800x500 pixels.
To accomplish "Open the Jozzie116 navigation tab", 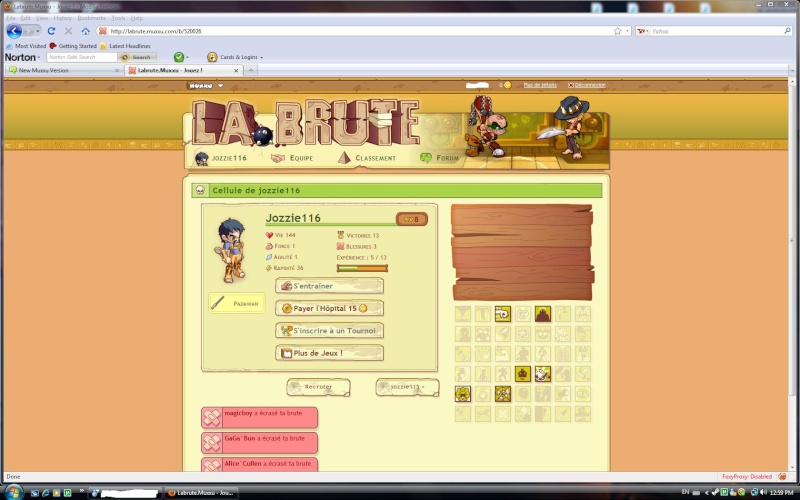I will pos(221,158).
